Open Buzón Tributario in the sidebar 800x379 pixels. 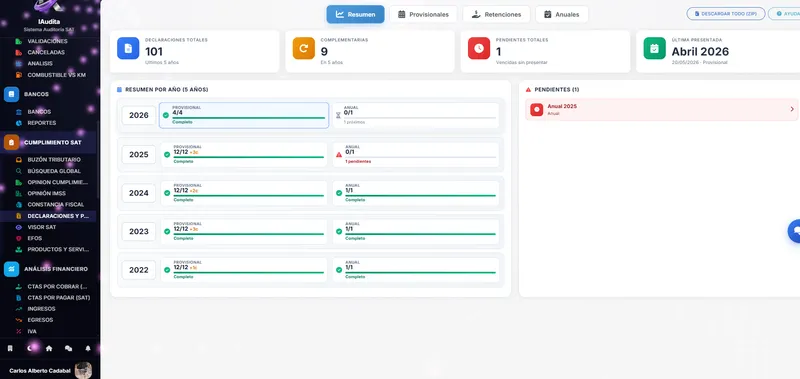pyautogui.click(x=54, y=160)
